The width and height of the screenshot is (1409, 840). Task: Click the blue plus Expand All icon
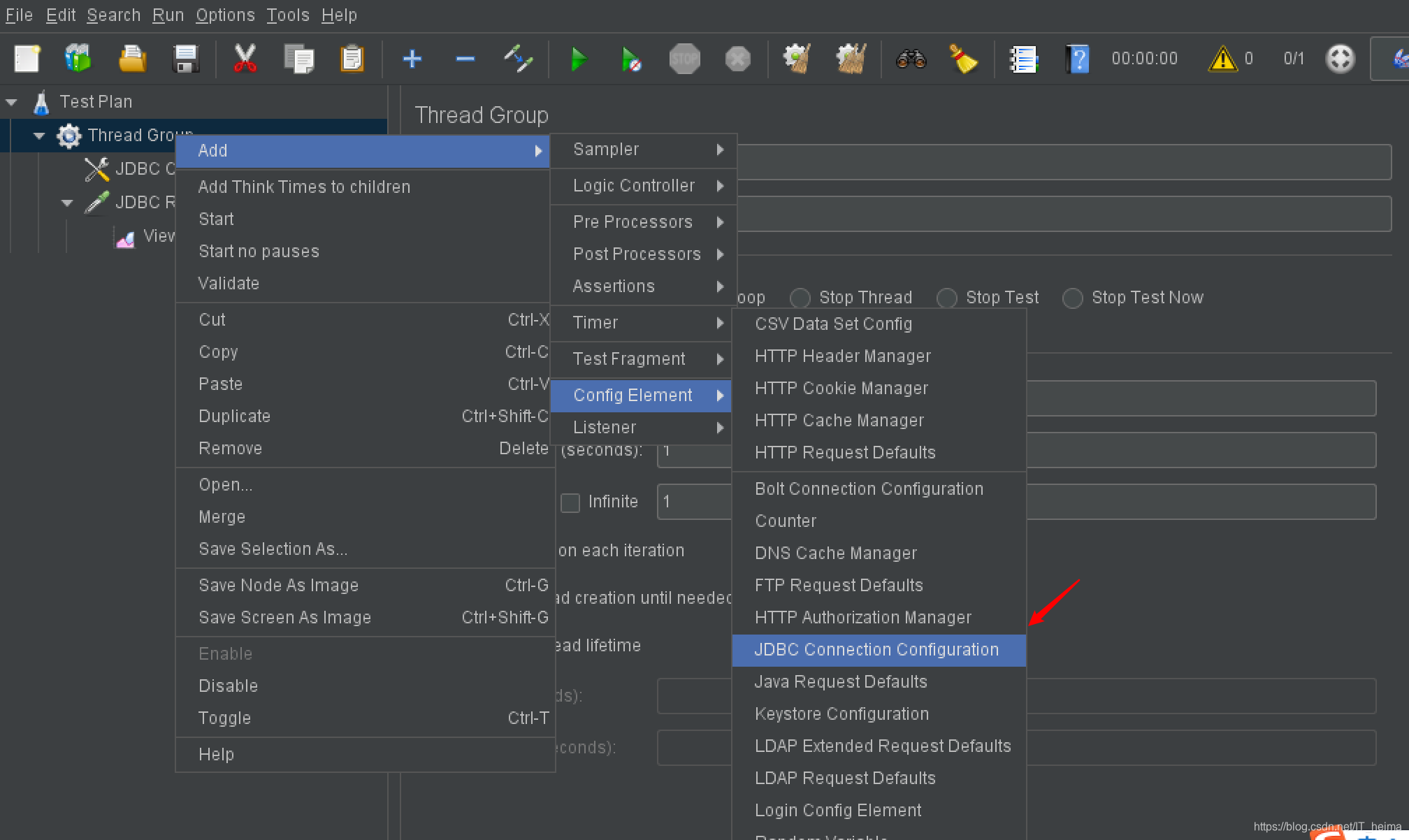412,59
